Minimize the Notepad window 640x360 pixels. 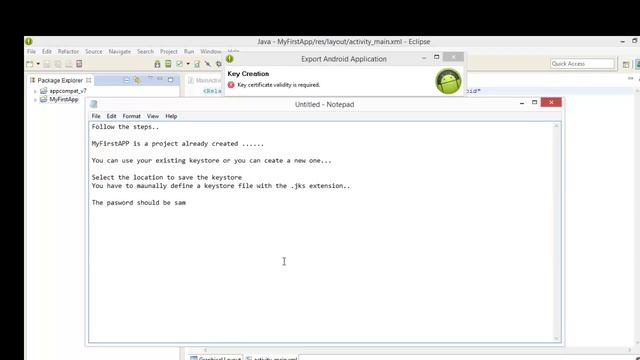[522, 104]
